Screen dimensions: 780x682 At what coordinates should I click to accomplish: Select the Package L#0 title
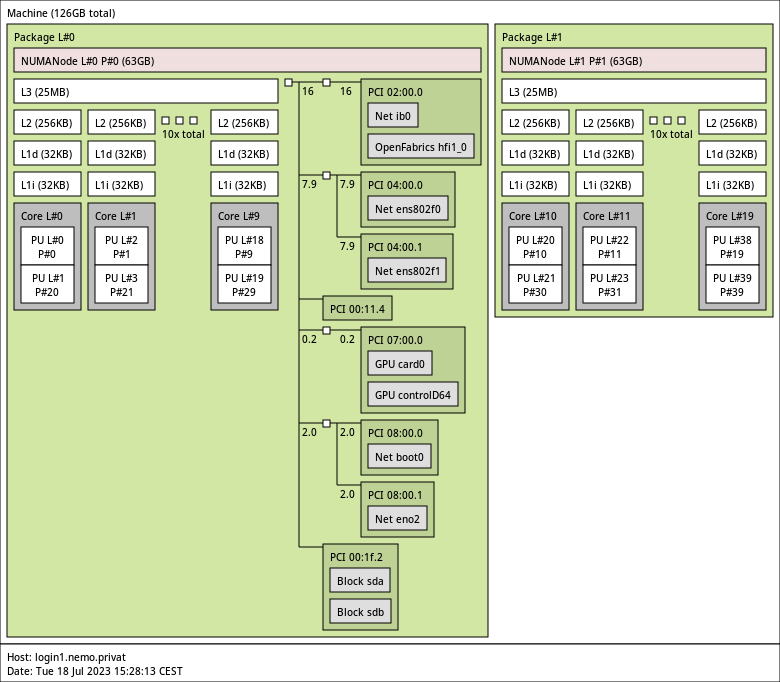44,37
